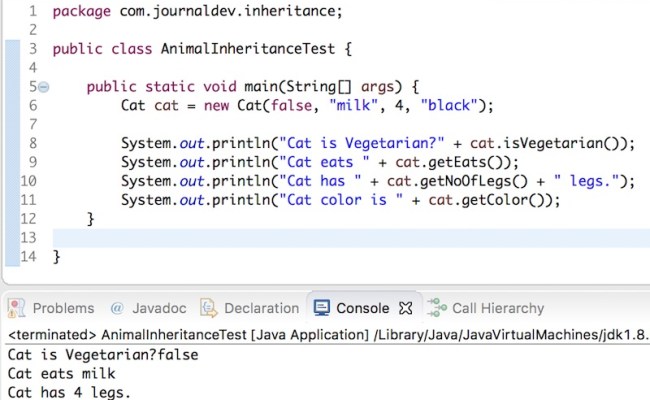The height and width of the screenshot is (400, 650).
Task: Click the AnimalInheritanceTest class name
Action: tap(248, 49)
